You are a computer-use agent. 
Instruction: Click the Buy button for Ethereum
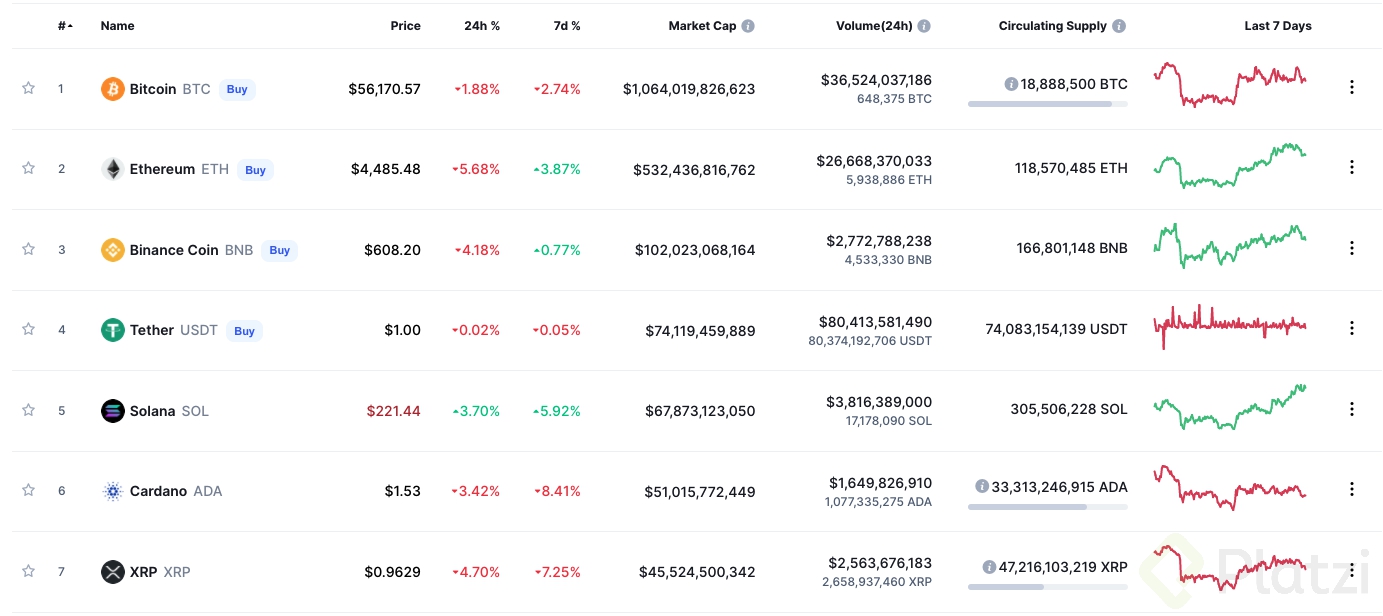256,170
